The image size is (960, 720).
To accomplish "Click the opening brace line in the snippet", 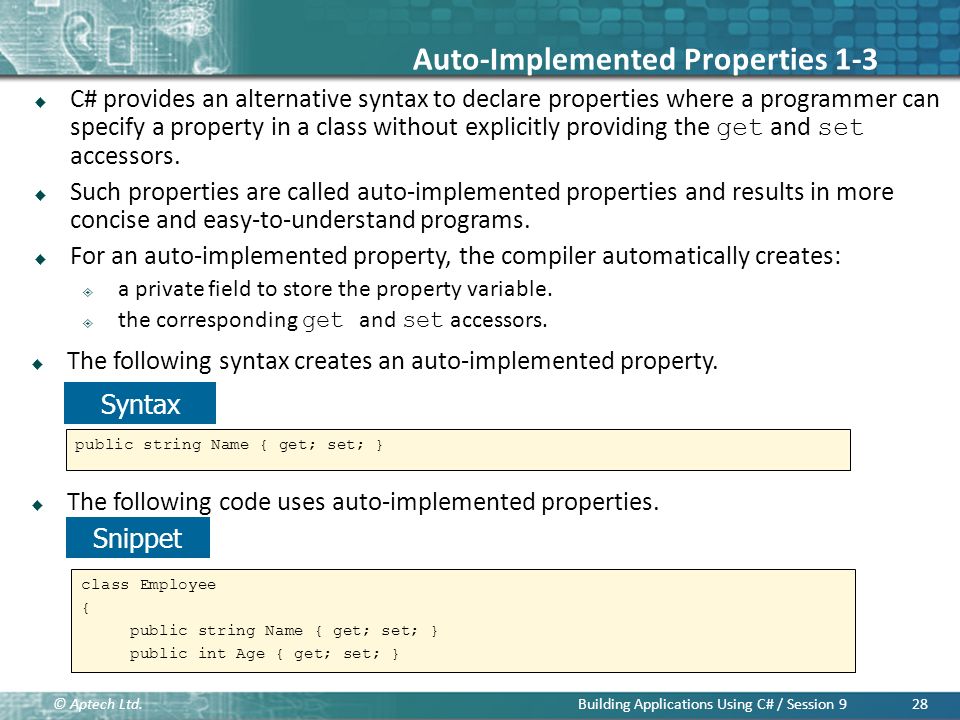I will coord(86,608).
